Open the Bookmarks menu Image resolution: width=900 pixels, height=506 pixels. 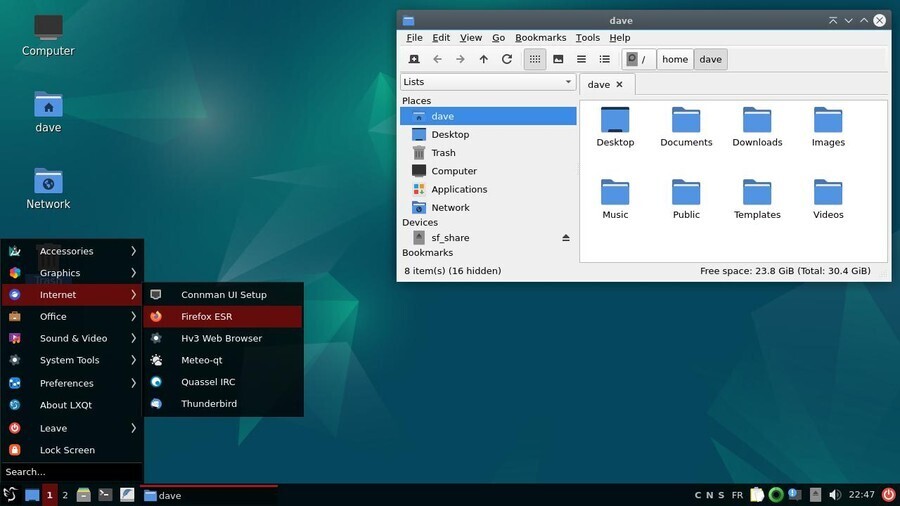tap(540, 37)
